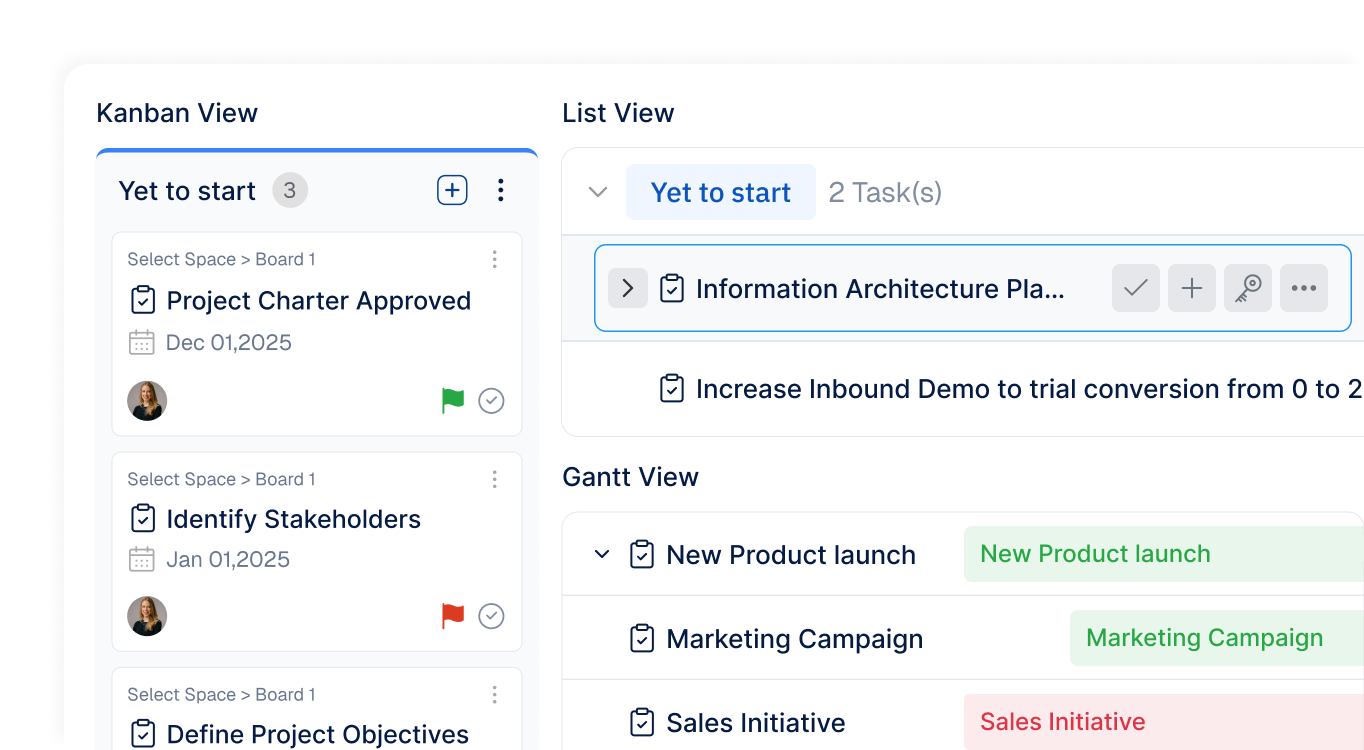Click task icon beside Marketing Campaign row
This screenshot has height=750, width=1364.
(x=642, y=638)
